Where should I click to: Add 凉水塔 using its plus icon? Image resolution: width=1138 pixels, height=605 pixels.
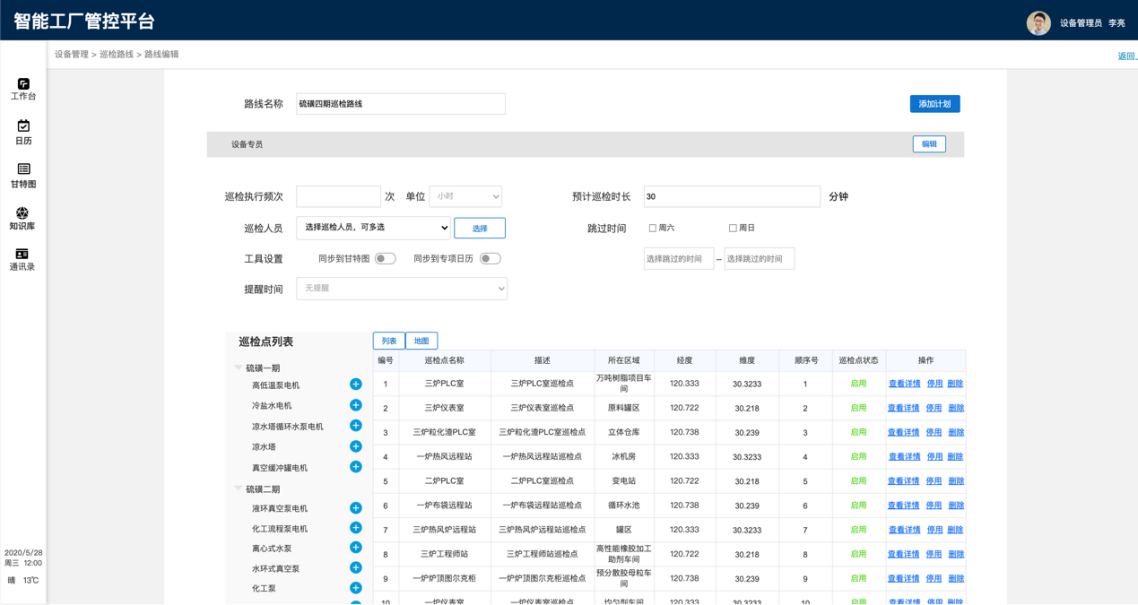pyautogui.click(x=355, y=446)
